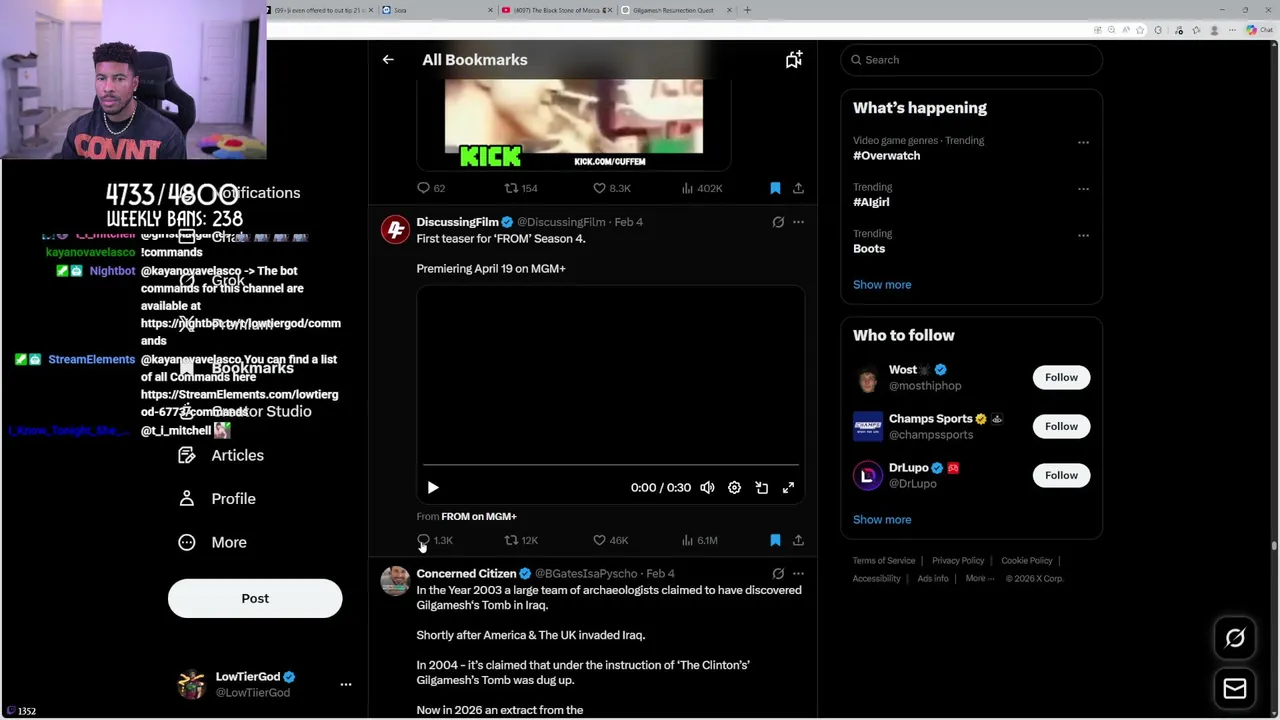
Task: Open the Grok floating button
Action: (1235, 638)
